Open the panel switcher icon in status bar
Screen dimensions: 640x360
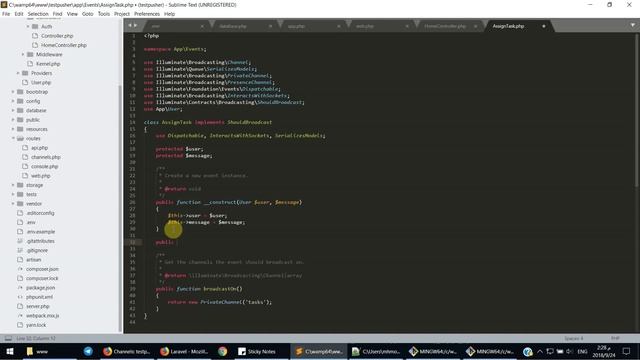coord(8,338)
